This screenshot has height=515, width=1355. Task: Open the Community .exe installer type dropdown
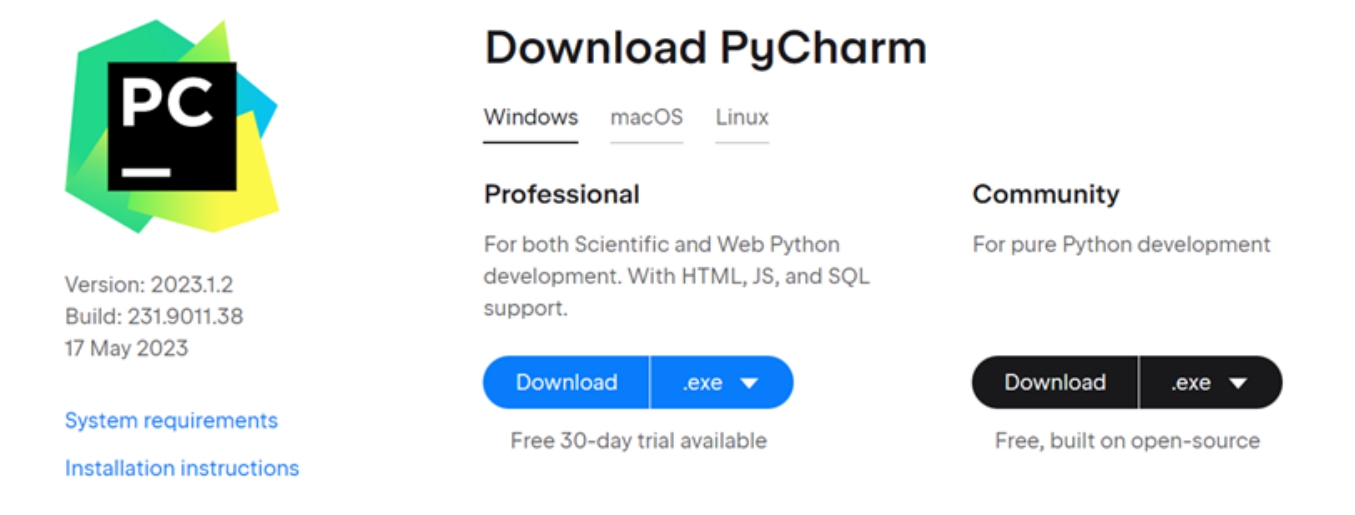pyautogui.click(x=1211, y=382)
